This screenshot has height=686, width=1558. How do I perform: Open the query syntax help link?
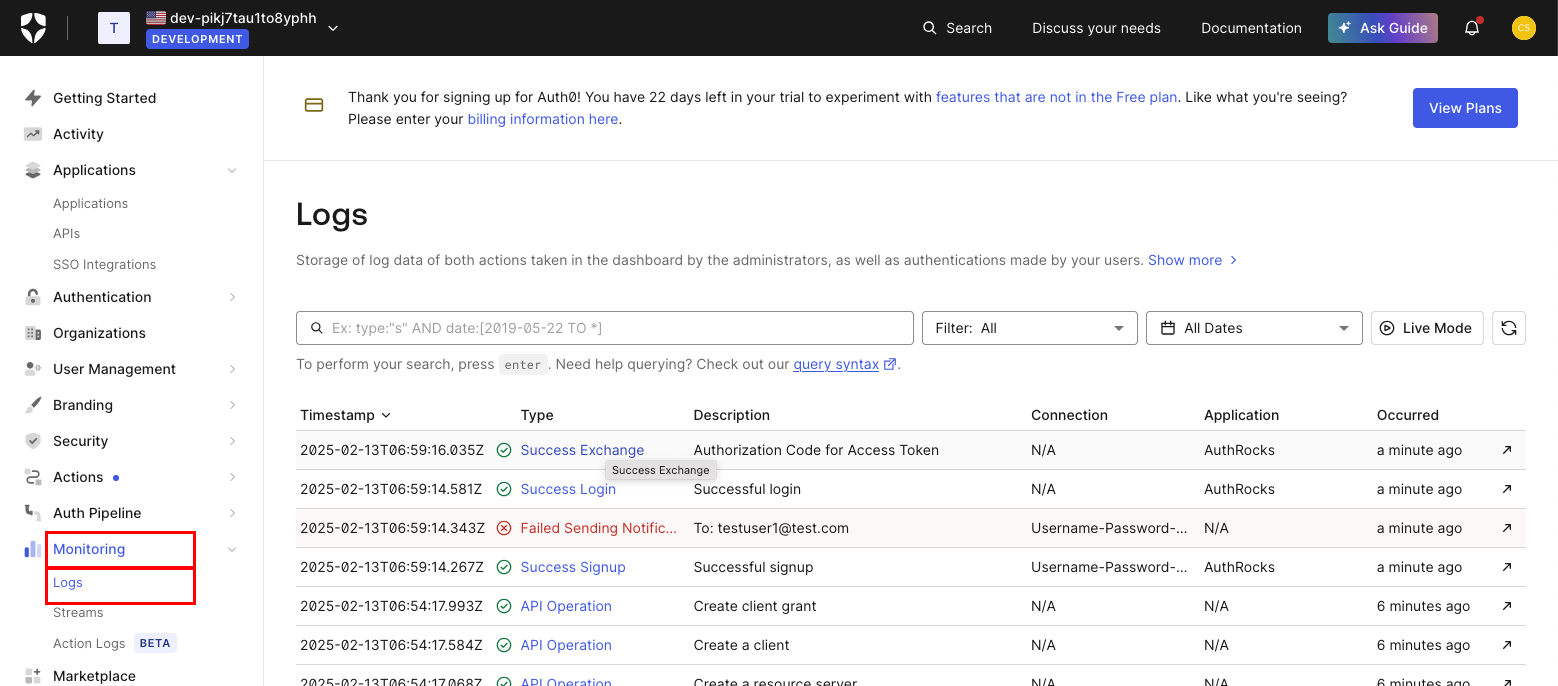click(836, 364)
